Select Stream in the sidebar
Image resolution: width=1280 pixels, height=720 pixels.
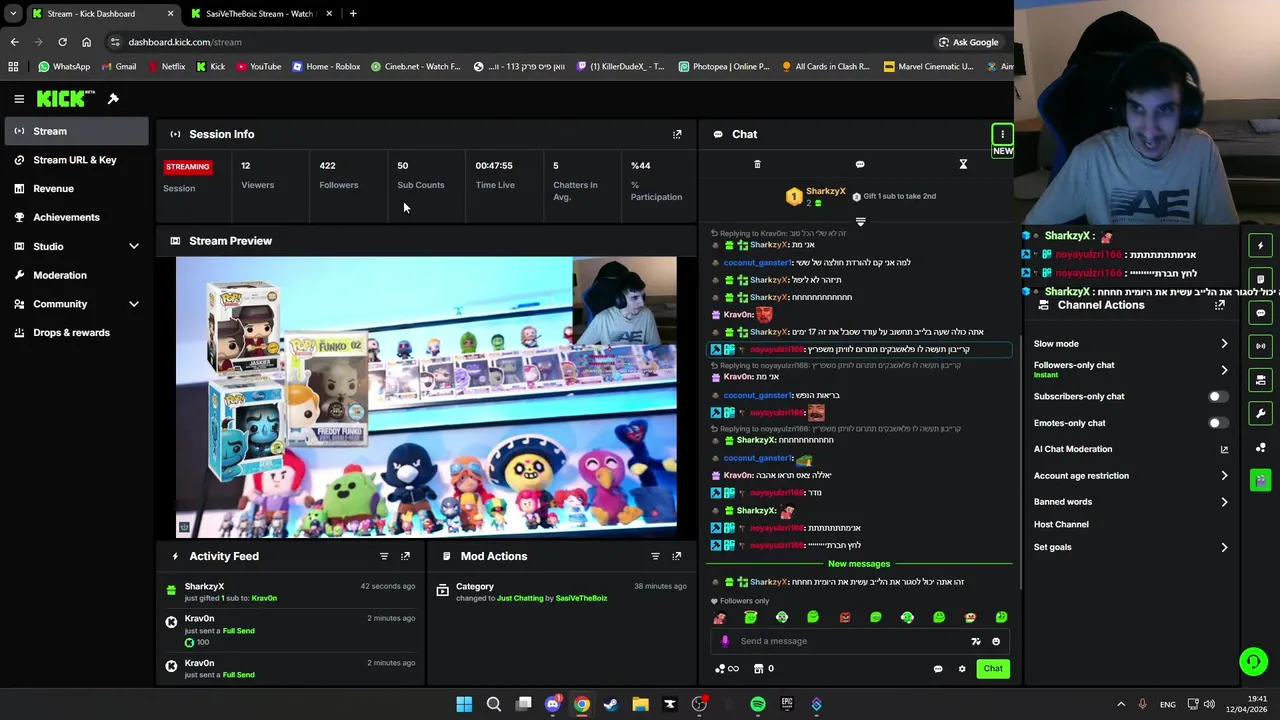(76, 131)
